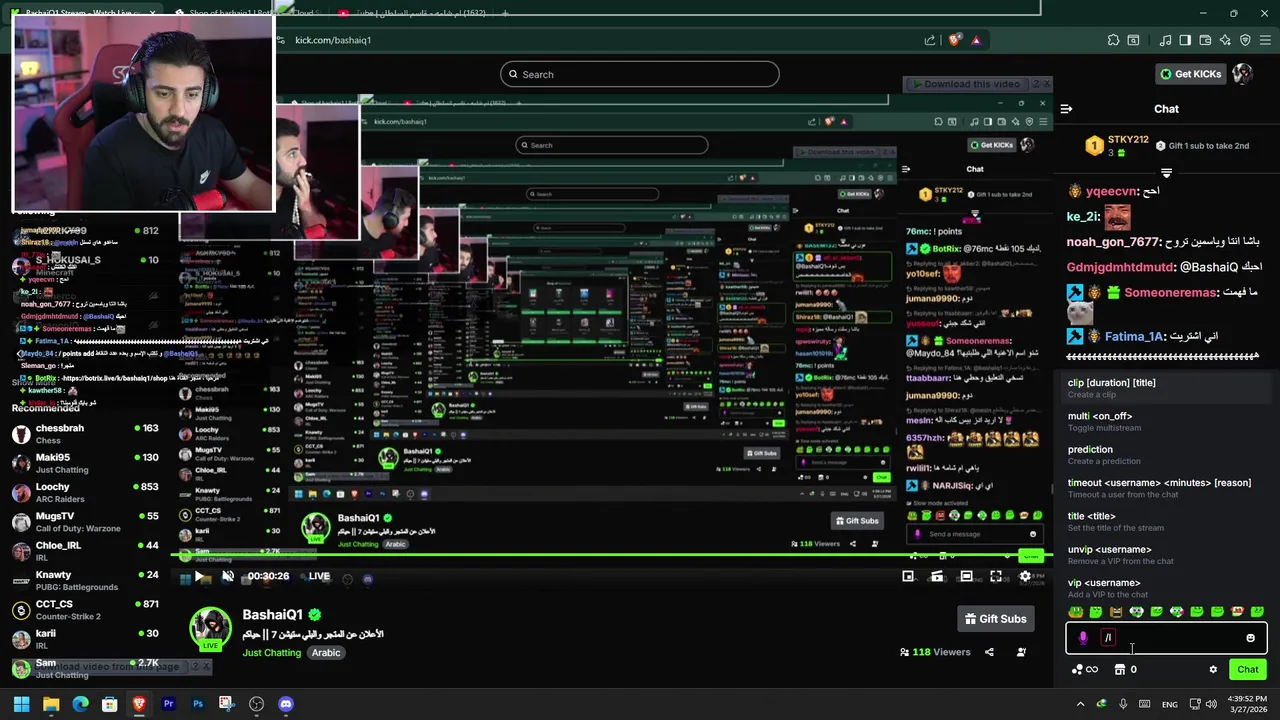This screenshot has width=1280, height=720.
Task: Click into the Kick search field
Action: 640,74
